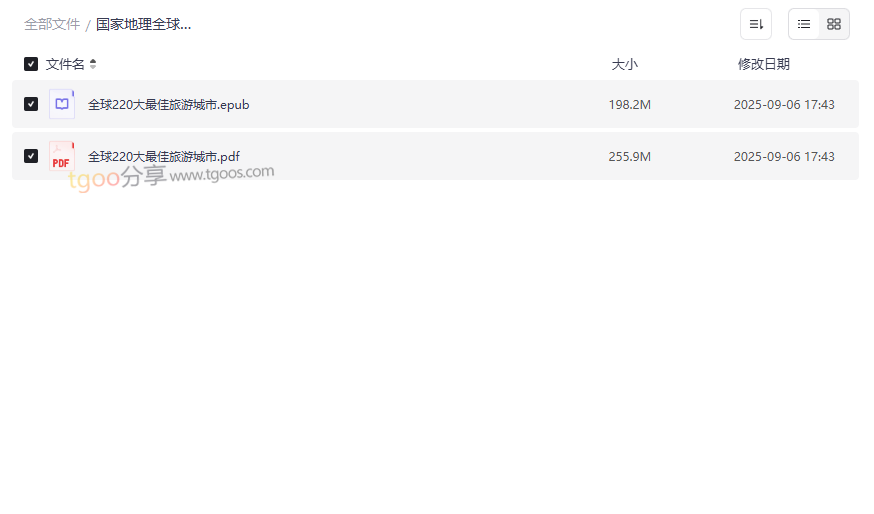Sort by filename using arrows next to 文件名
Screen dimensions: 874x514
click(x=93, y=64)
